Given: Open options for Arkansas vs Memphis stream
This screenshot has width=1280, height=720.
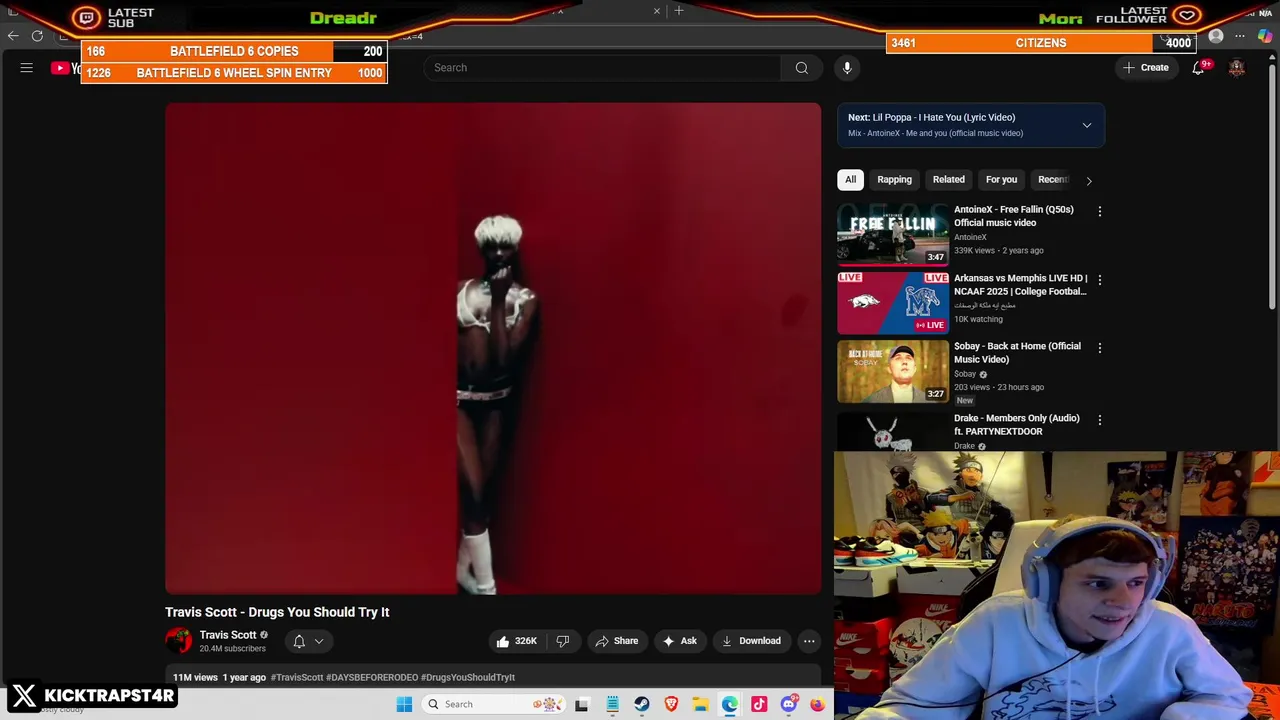Looking at the screenshot, I should tap(1100, 279).
